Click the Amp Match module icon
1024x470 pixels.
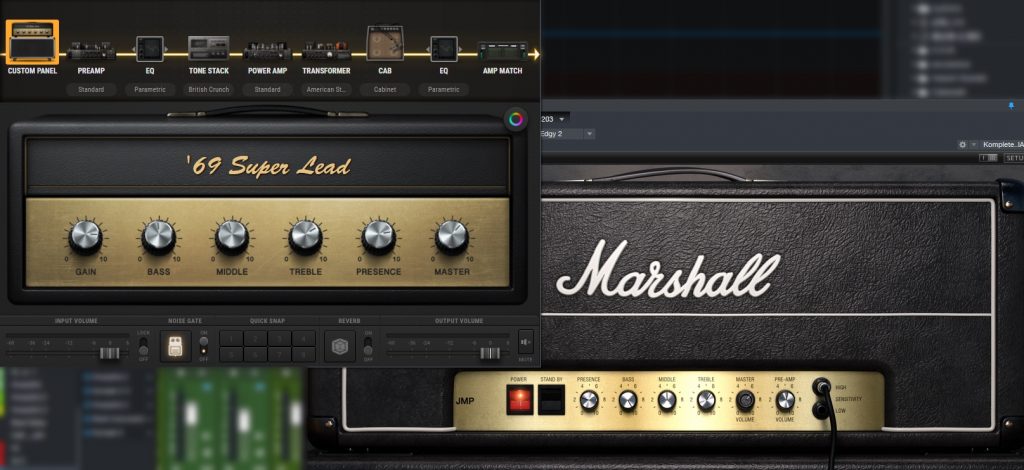[502, 50]
